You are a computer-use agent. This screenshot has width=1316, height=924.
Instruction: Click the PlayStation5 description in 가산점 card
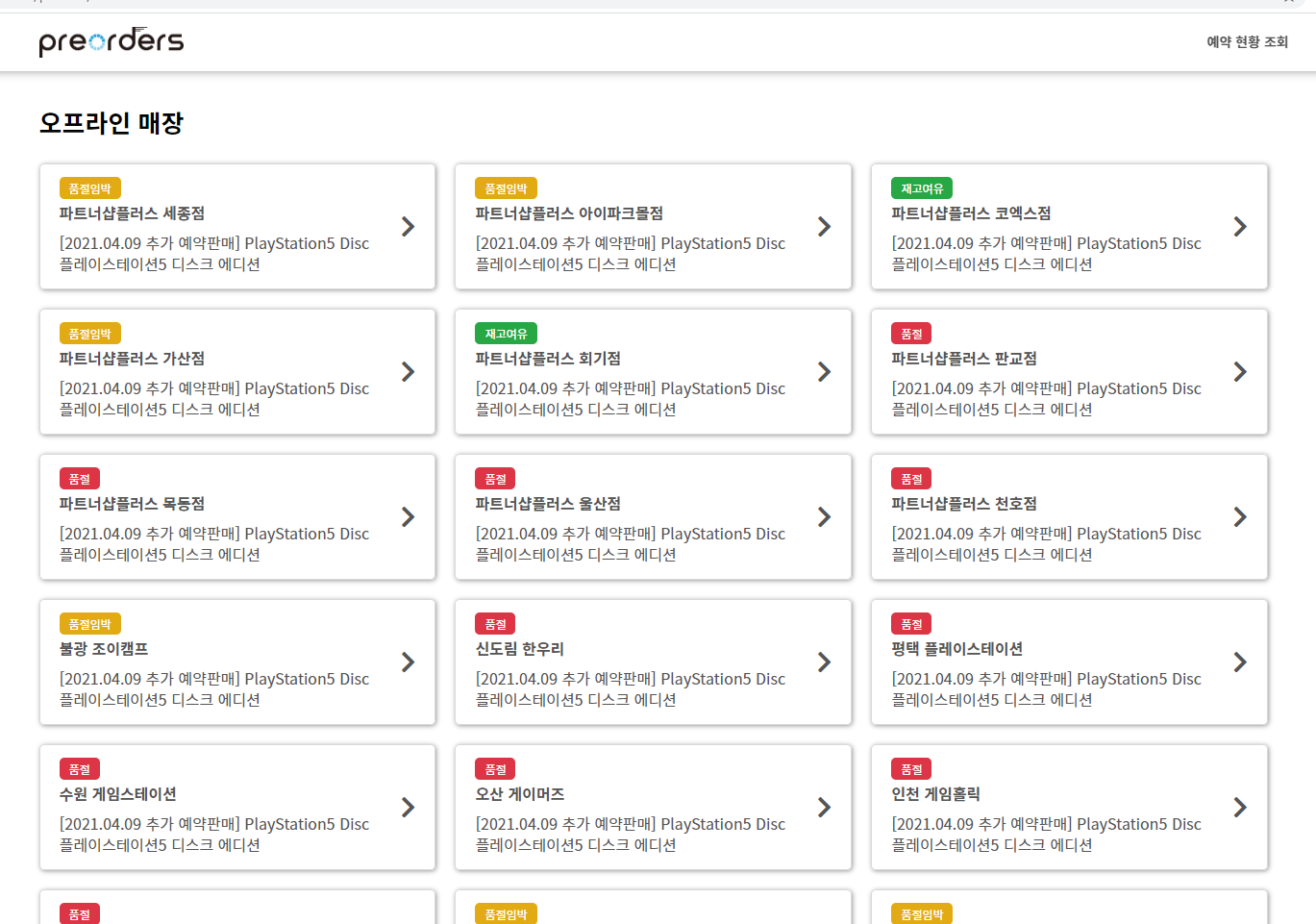click(x=214, y=399)
